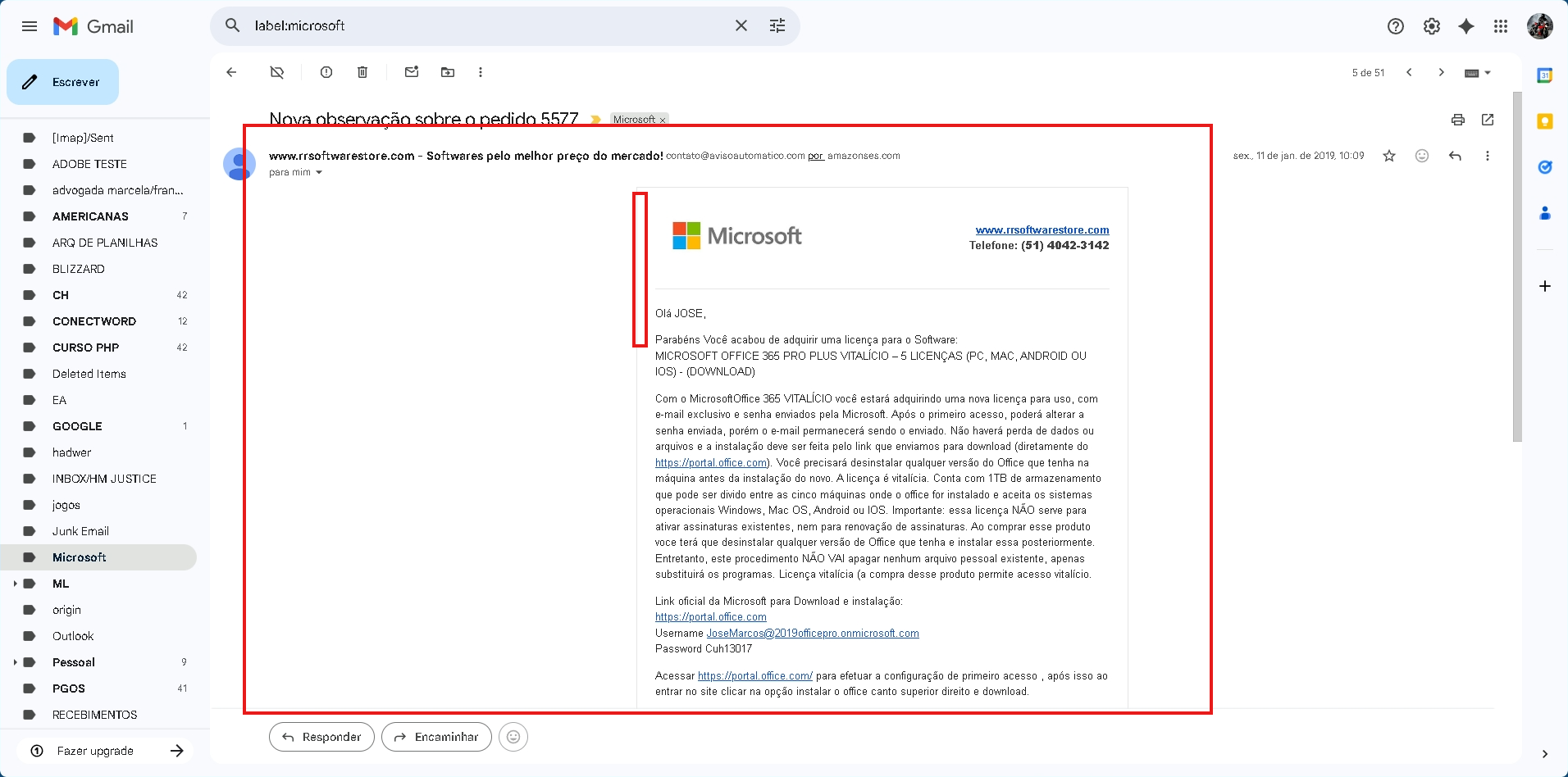Click the Responder button

[321, 737]
